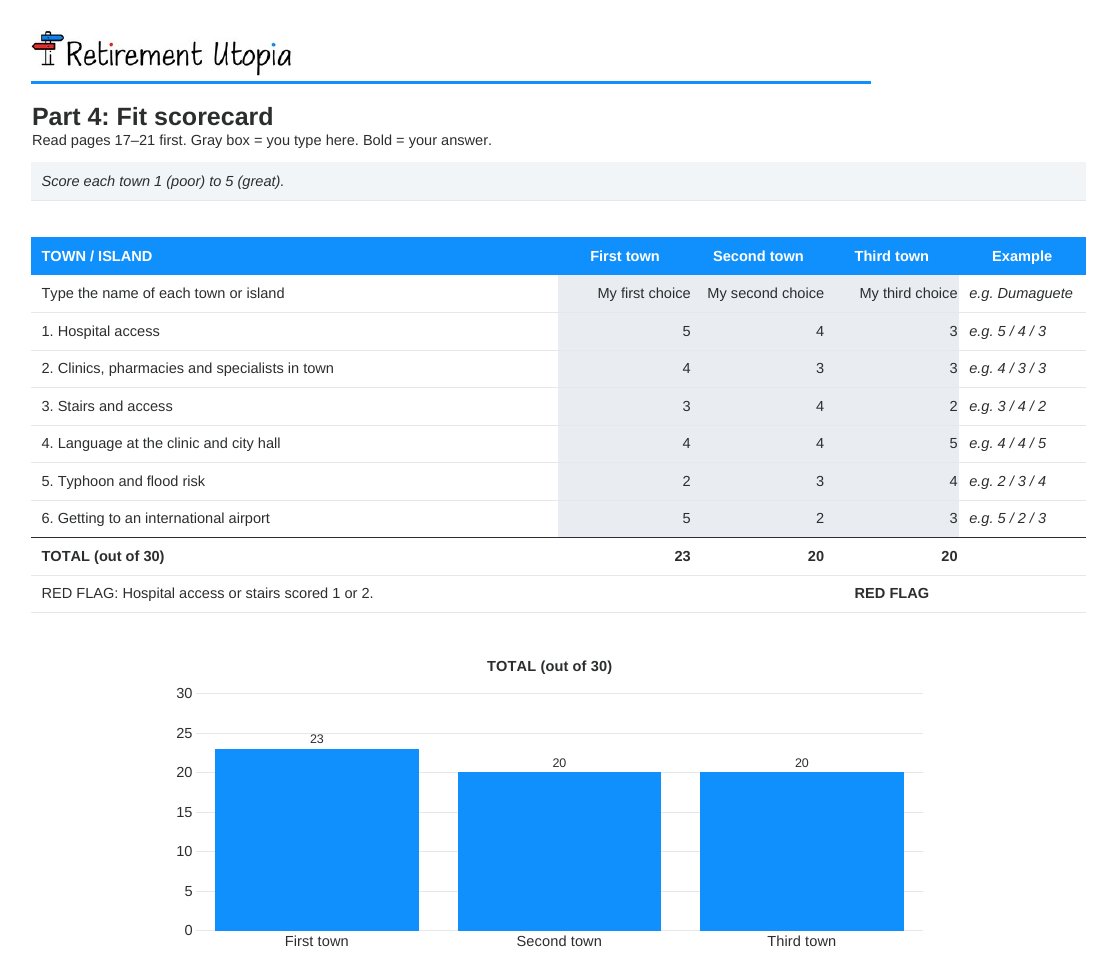The height and width of the screenshot is (977, 1116).
Task: Click the Third town total in table
Action: click(949, 556)
